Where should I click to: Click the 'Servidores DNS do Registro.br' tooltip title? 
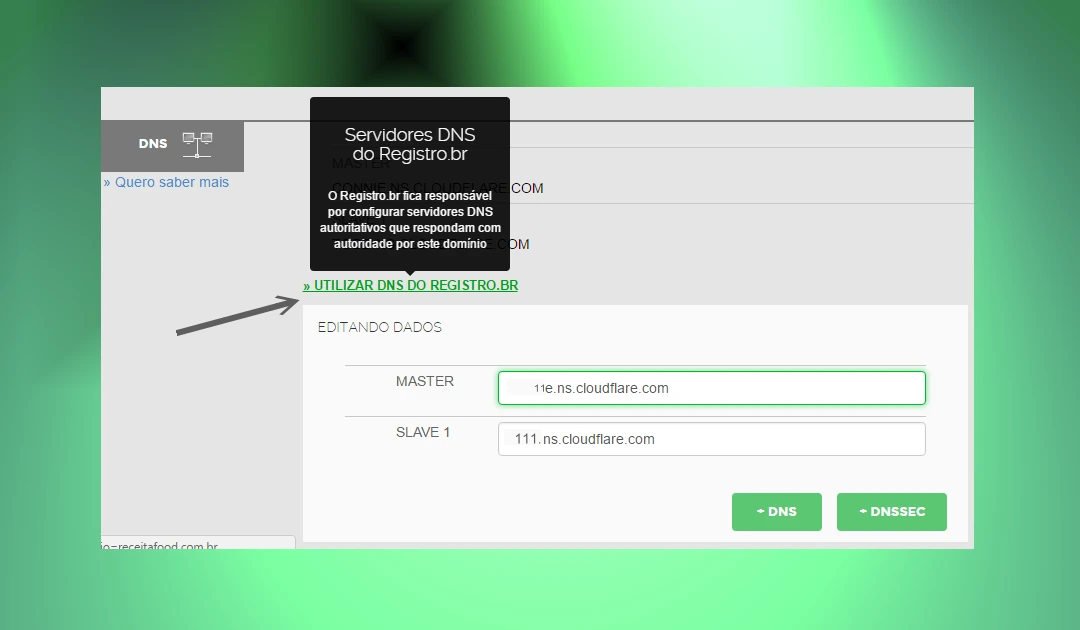pyautogui.click(x=410, y=144)
